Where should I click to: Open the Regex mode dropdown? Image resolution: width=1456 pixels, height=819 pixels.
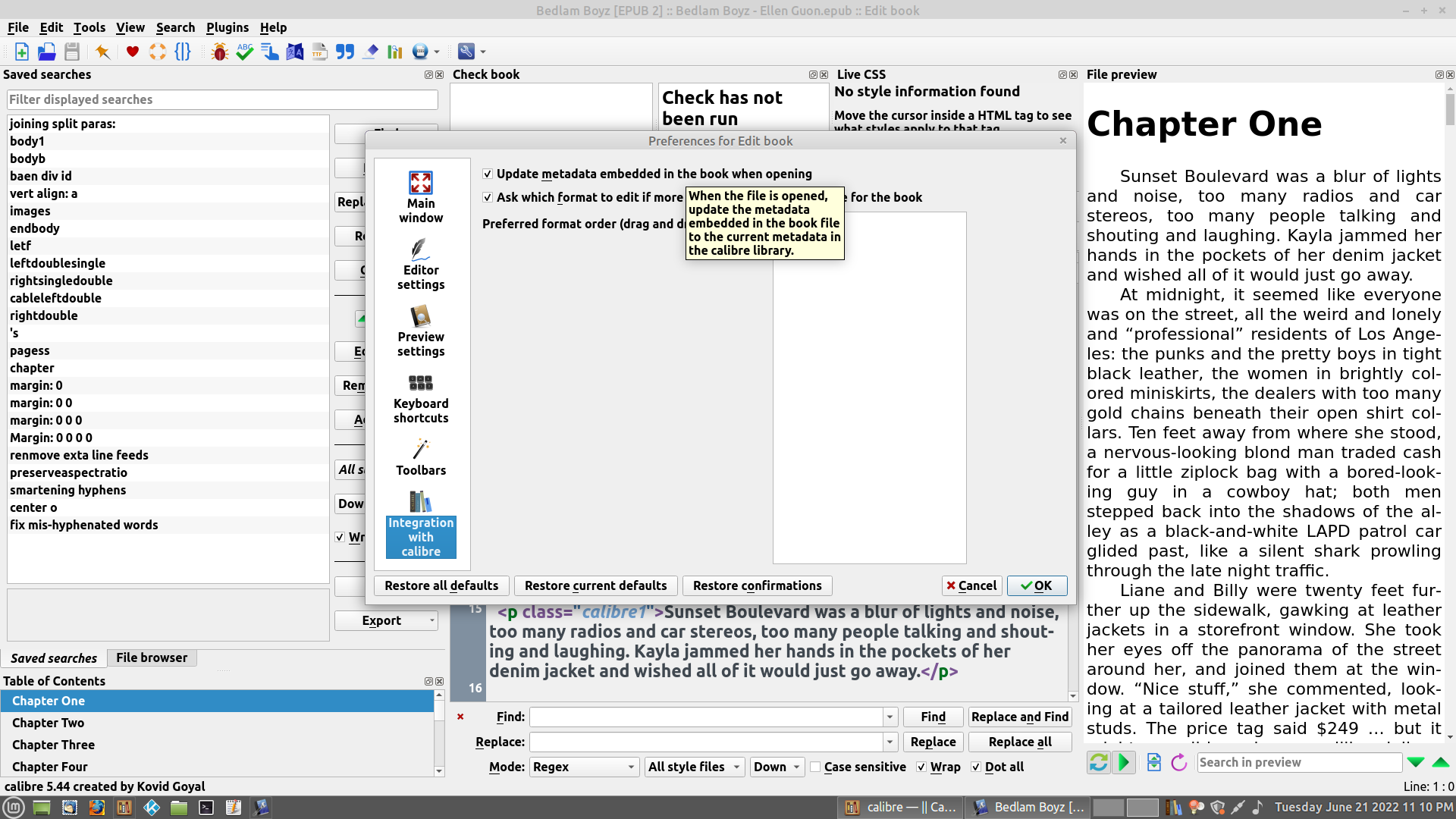click(583, 767)
